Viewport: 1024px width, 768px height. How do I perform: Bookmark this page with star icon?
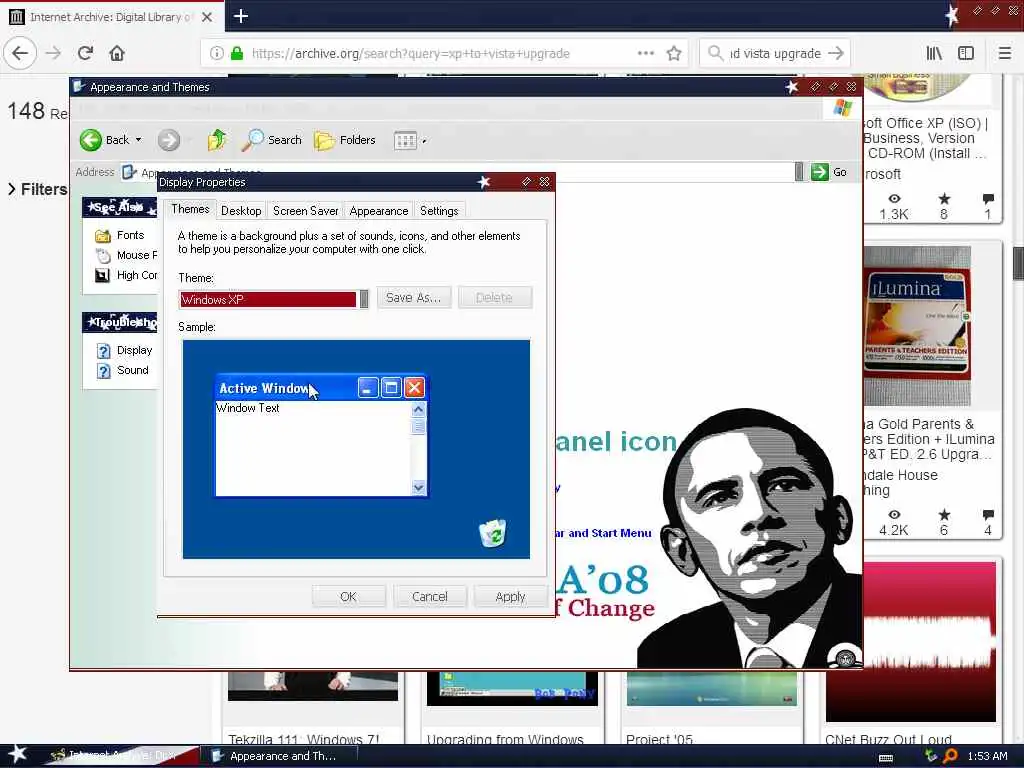tap(674, 54)
